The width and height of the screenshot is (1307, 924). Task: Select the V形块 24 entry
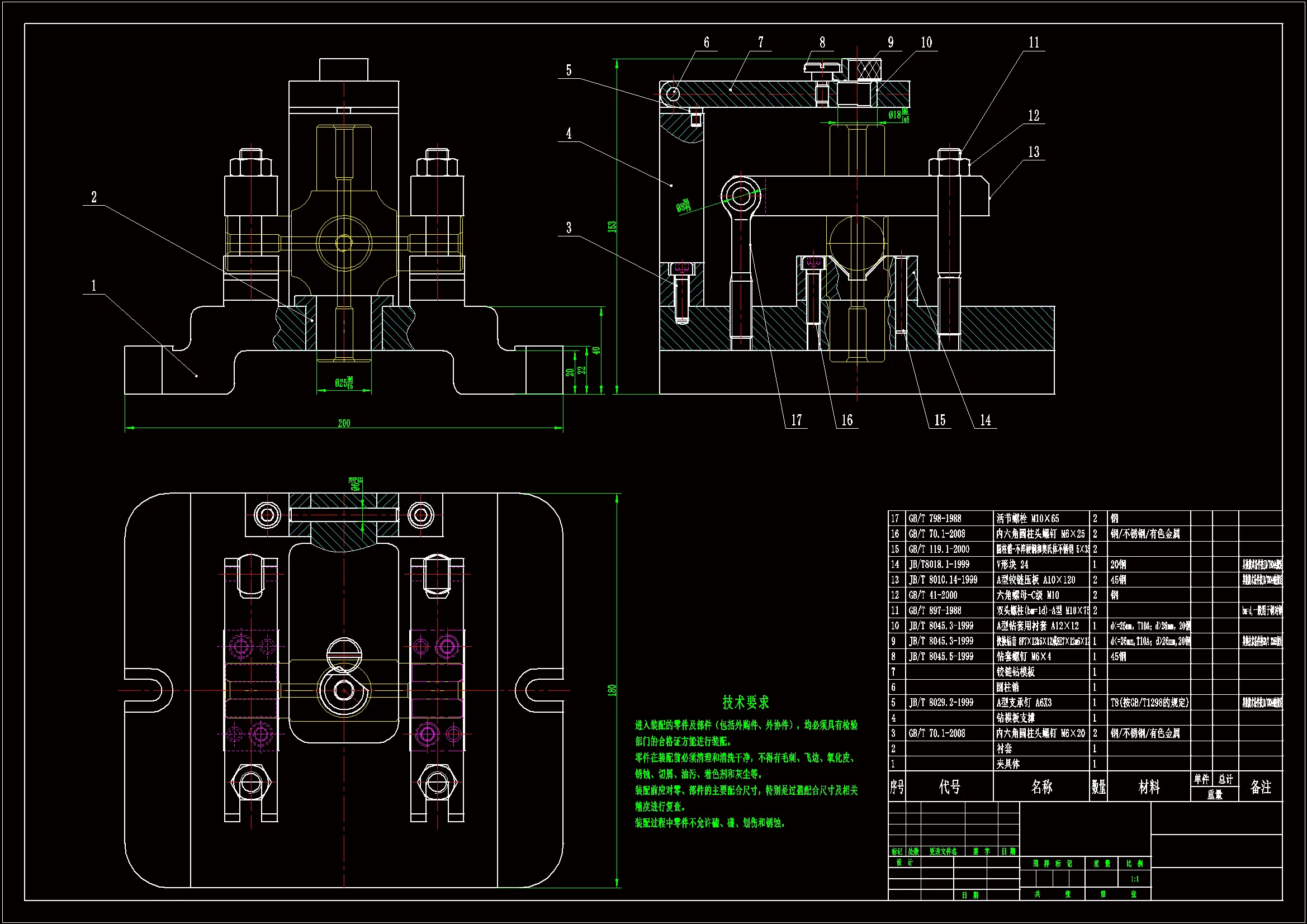(x=1012, y=565)
